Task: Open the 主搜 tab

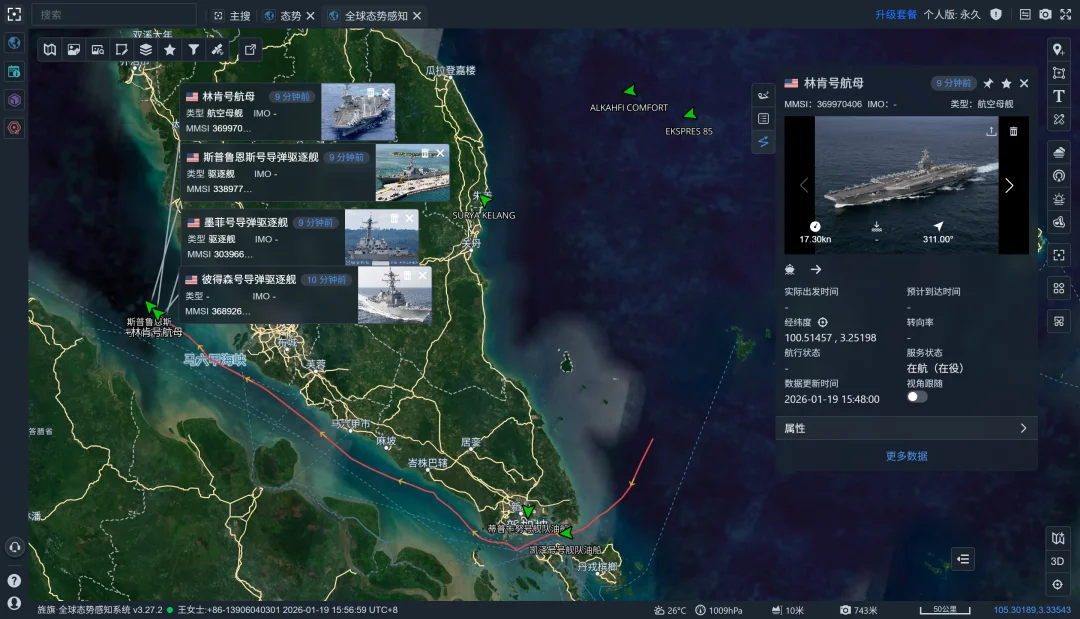Action: (232, 16)
